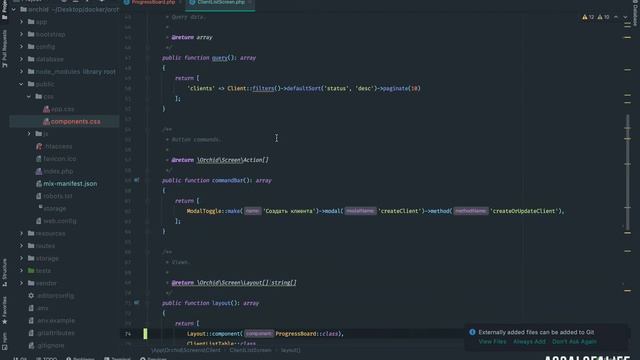Click the .htaccess file icon
The width and height of the screenshot is (640, 360).
[x=39, y=146]
